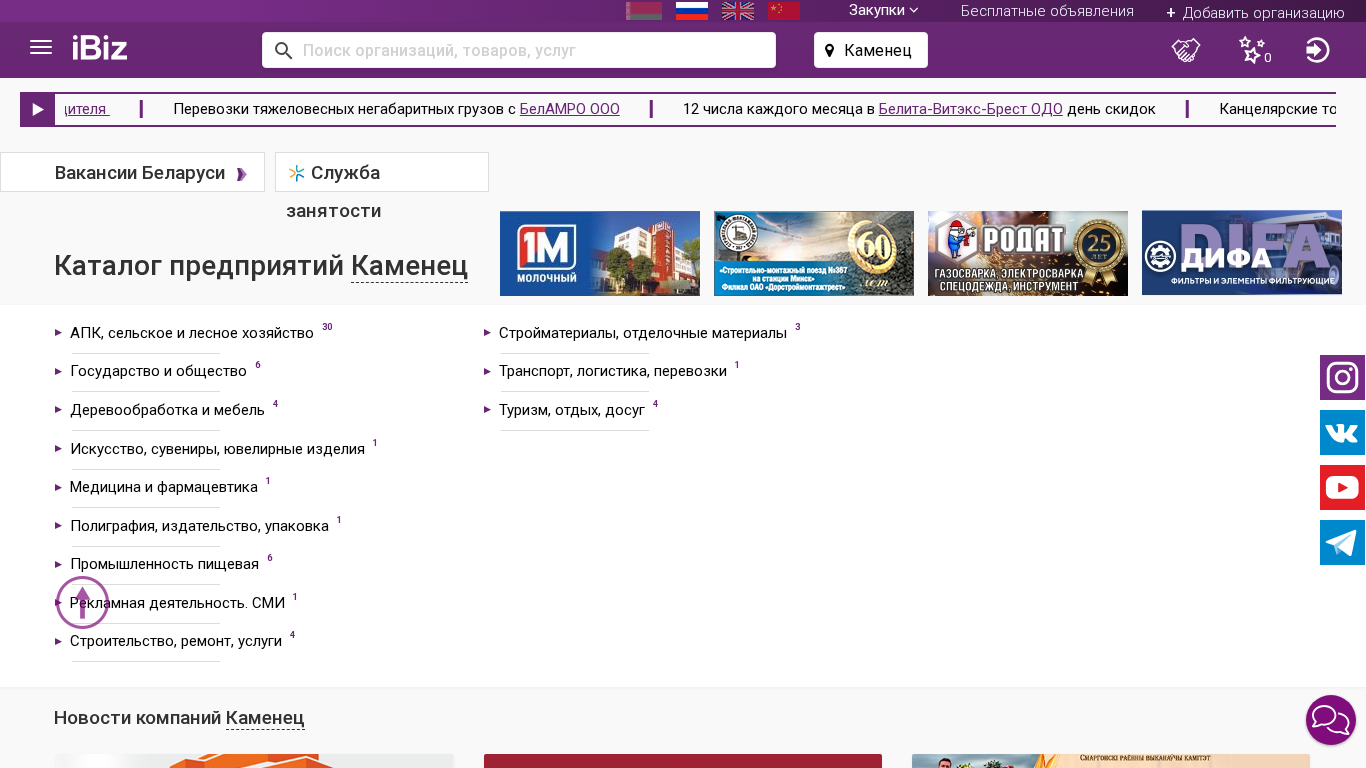
Task: Click the handshake partners icon
Action: pos(1186,50)
